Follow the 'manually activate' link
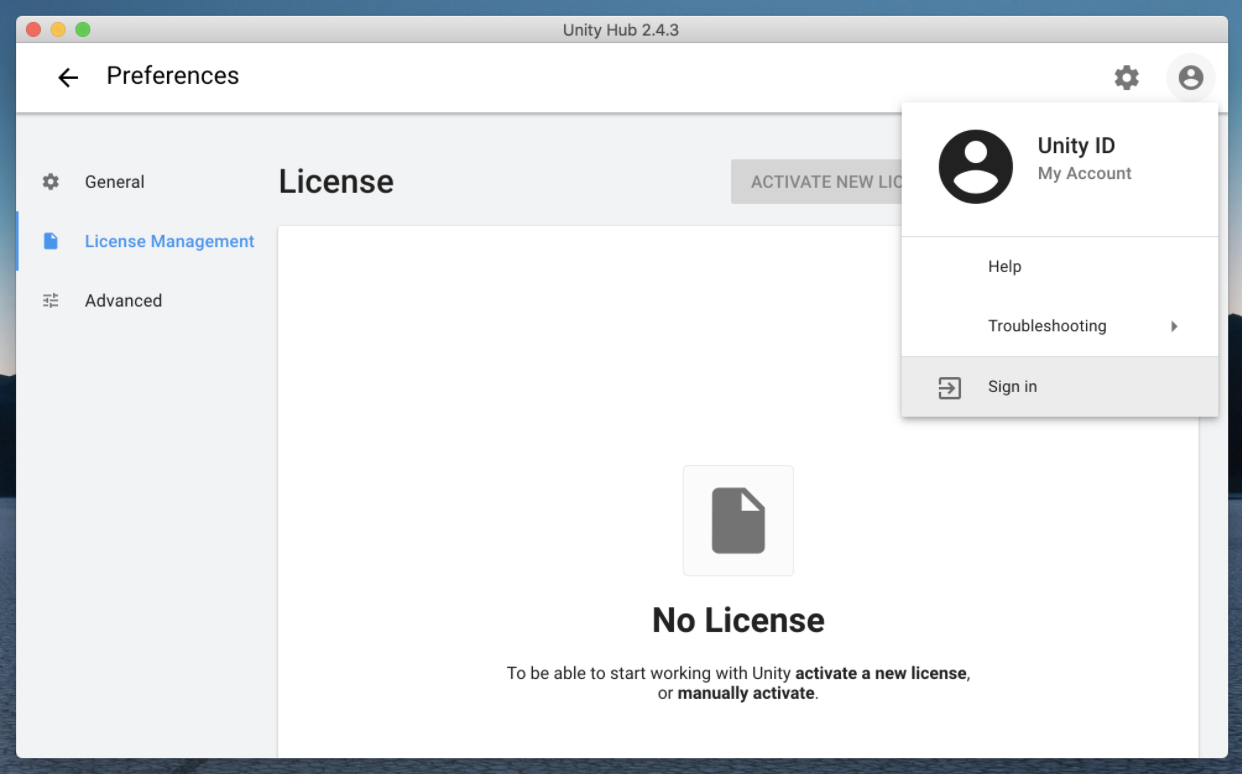This screenshot has height=774, width=1242. tap(746, 692)
